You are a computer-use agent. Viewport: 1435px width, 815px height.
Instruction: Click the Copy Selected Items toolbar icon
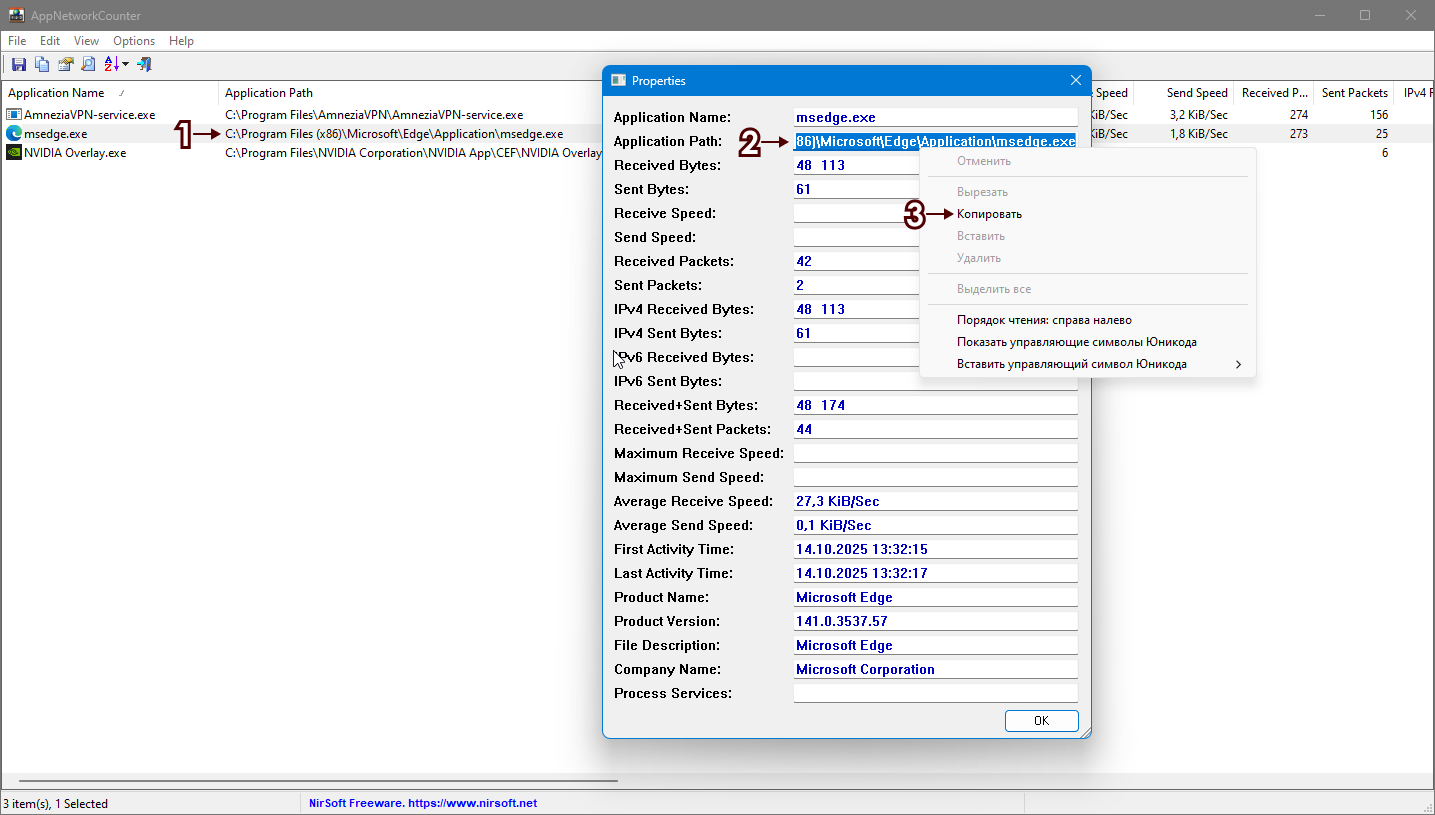point(42,64)
